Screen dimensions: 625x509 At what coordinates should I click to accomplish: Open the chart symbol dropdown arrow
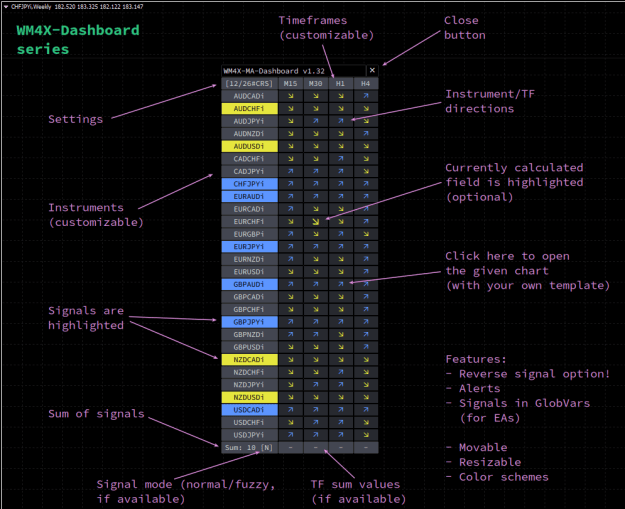coord(6,6)
